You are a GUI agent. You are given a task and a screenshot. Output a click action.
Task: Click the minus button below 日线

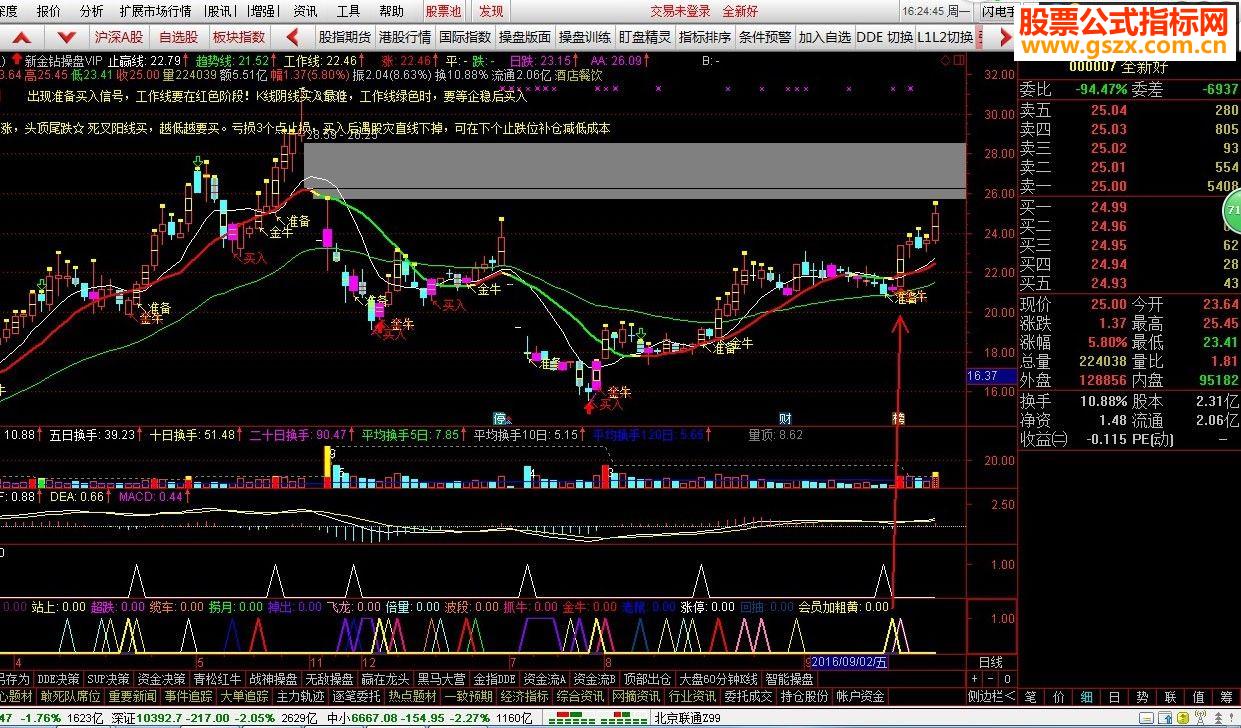990,679
